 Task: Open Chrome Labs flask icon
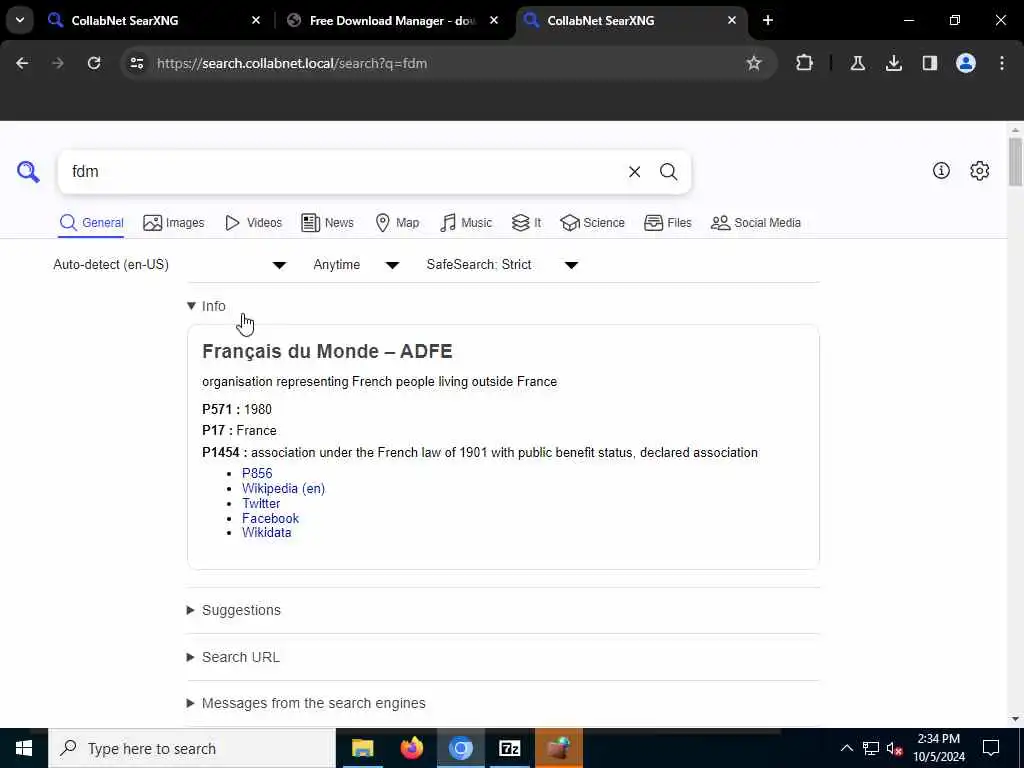pos(857,63)
